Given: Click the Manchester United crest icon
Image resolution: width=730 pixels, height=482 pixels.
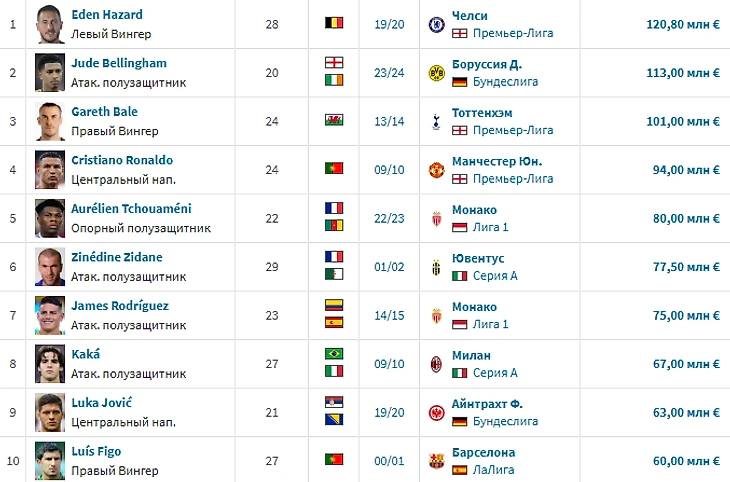Looking at the screenshot, I should coord(436,170).
